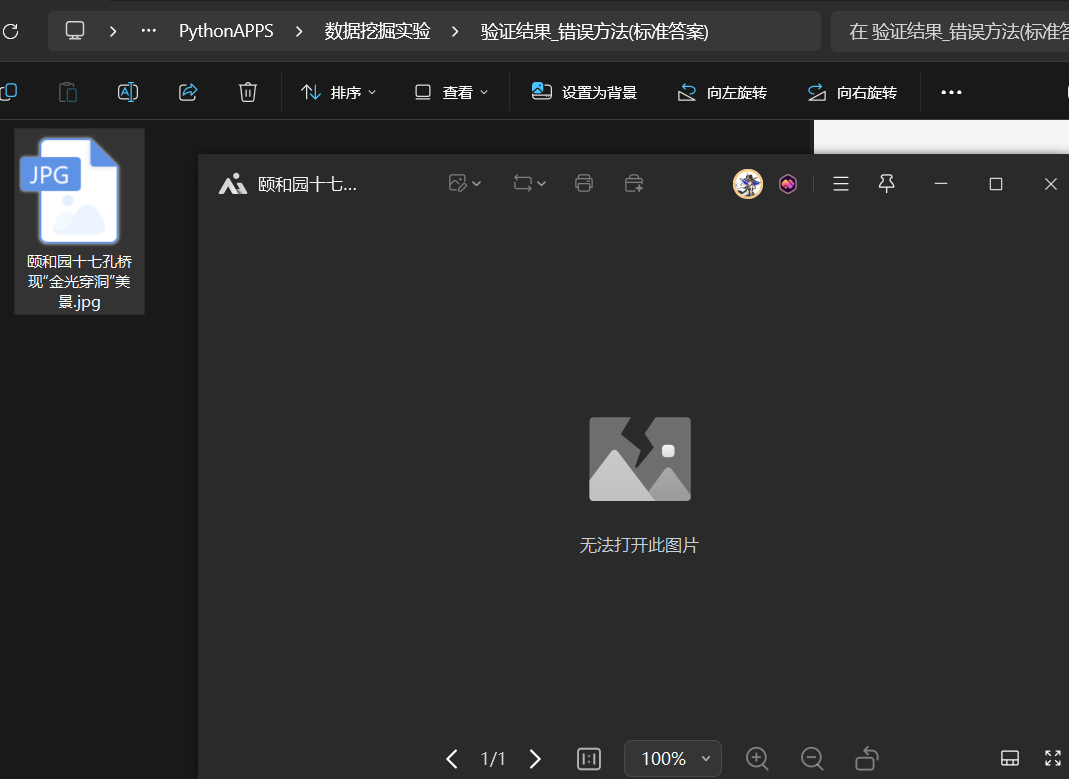Click the rename icon in Explorer toolbar

tap(128, 92)
